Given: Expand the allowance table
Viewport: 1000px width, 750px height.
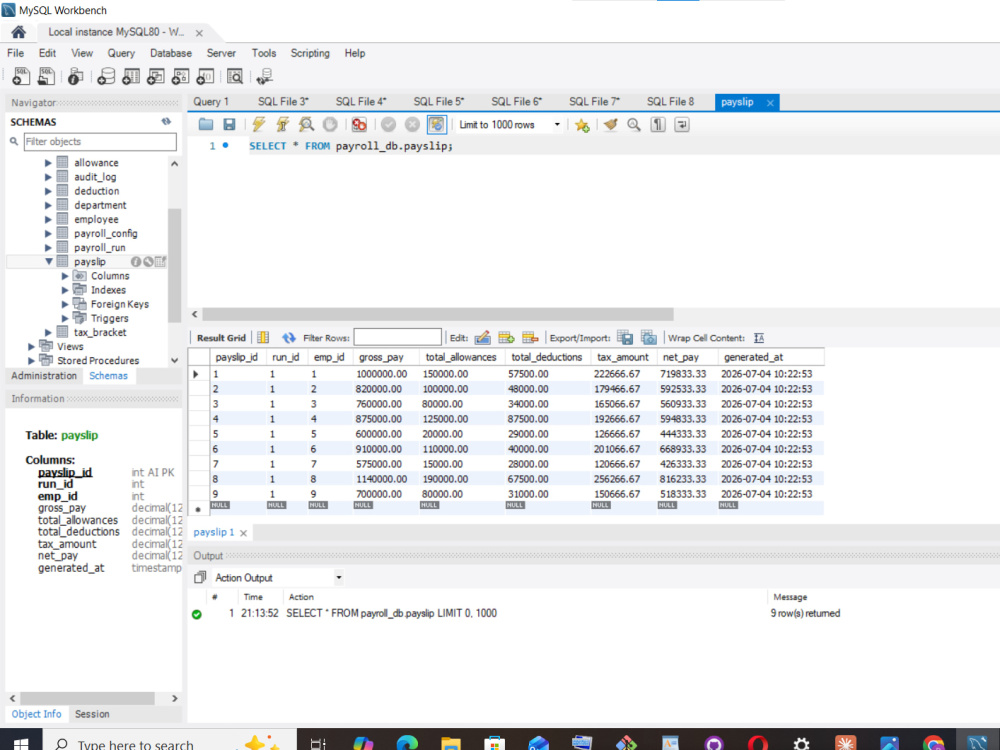Looking at the screenshot, I should (48, 163).
